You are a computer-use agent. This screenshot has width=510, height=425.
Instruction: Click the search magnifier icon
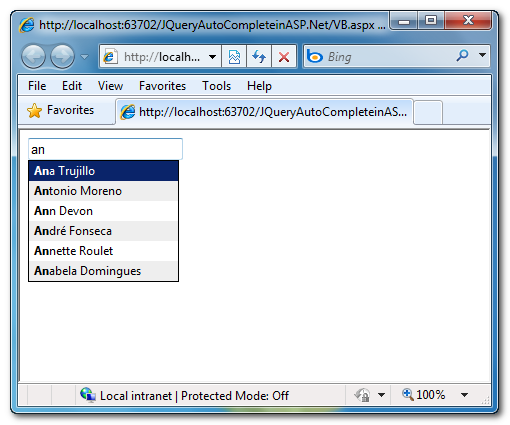tap(462, 56)
